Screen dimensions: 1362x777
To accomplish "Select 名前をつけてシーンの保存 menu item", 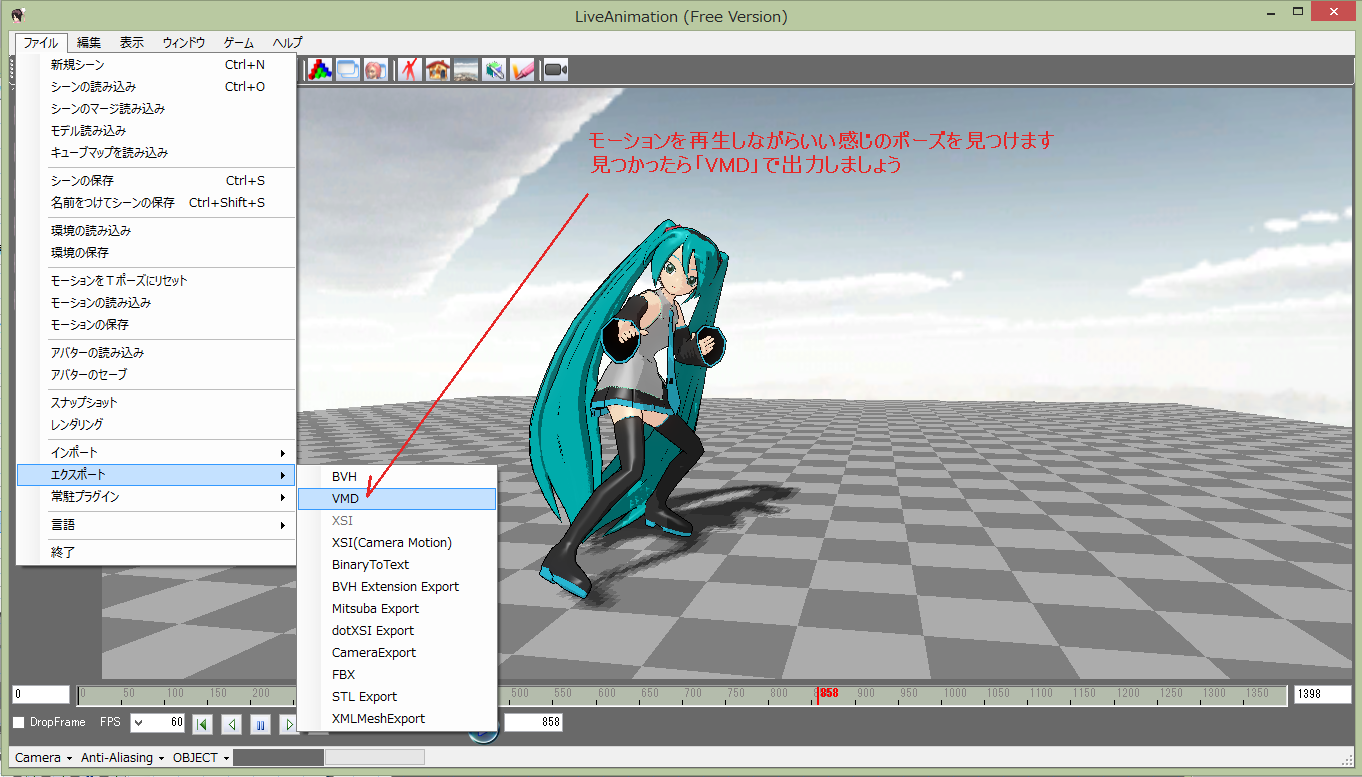I will pos(157,203).
